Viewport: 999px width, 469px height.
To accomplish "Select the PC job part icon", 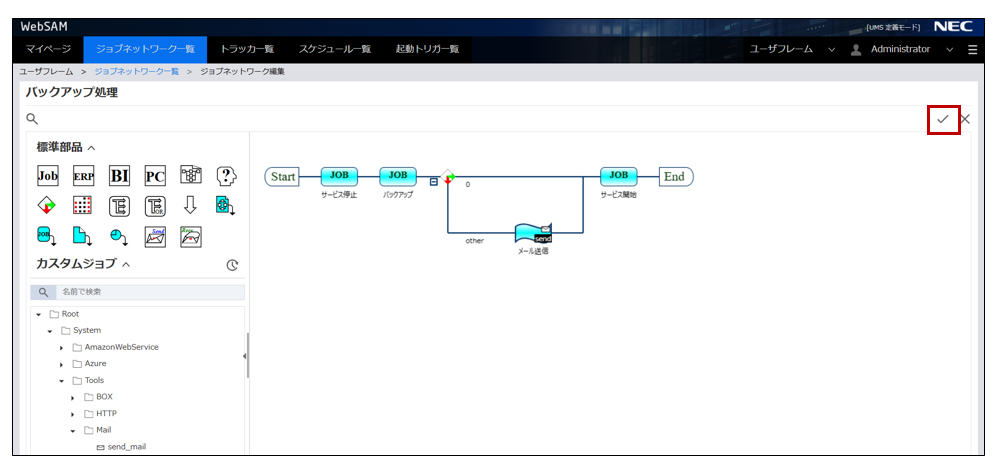I will point(155,176).
